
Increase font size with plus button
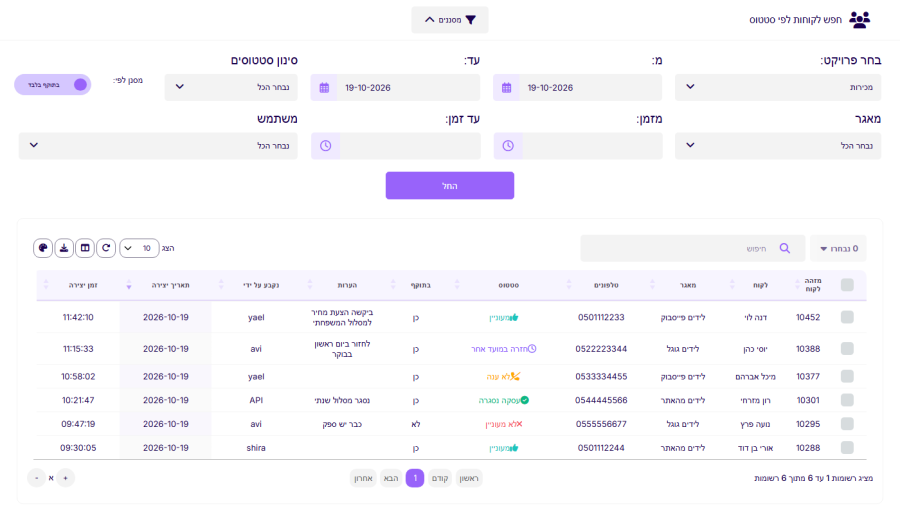coord(65,478)
